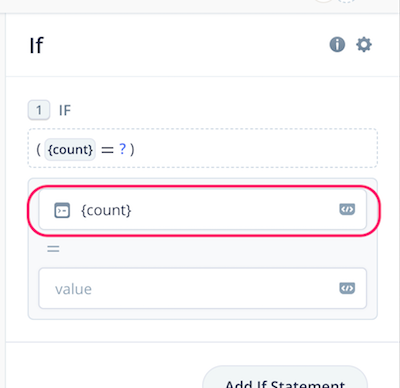
Task: Open the equals operator selector between fields
Action: click(x=53, y=249)
